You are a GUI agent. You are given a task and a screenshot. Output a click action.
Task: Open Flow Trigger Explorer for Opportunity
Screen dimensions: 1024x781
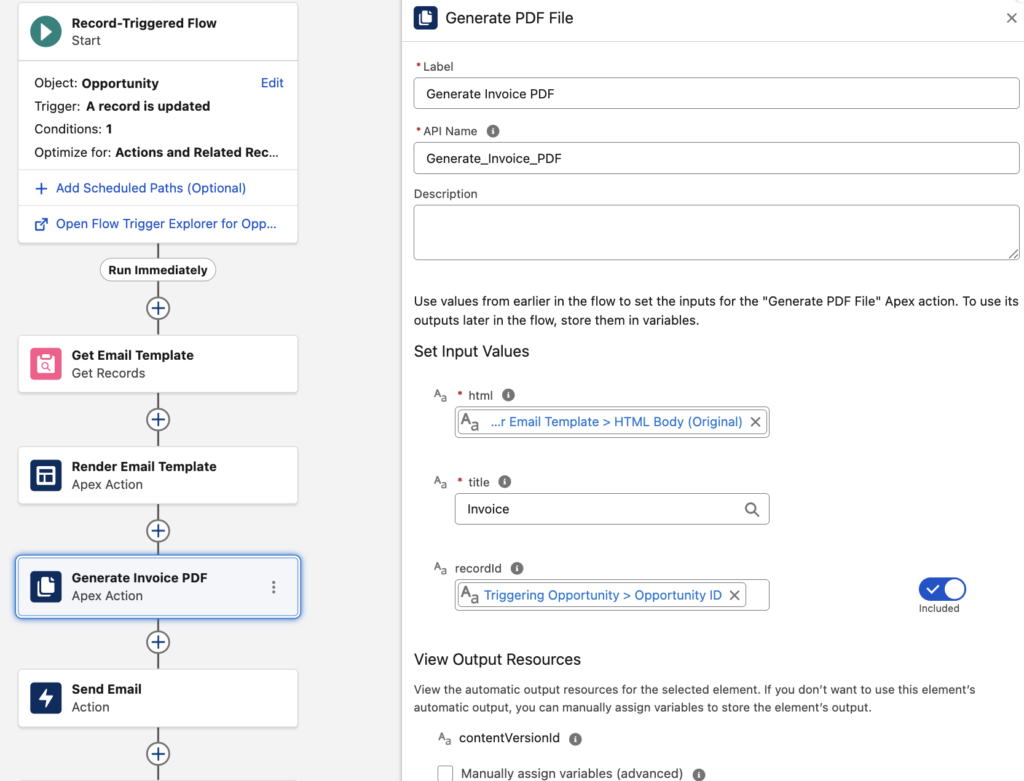(x=158, y=224)
